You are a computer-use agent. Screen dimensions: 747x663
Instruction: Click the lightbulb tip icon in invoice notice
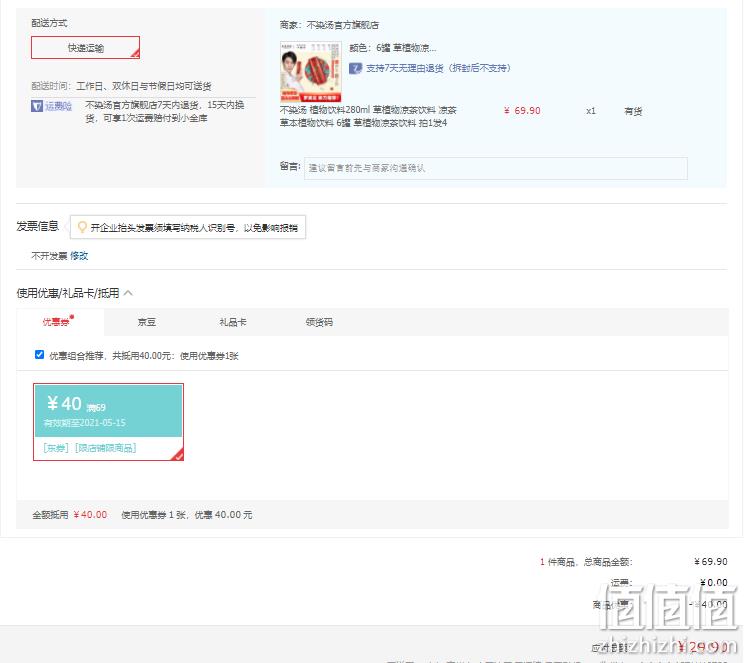coord(82,227)
